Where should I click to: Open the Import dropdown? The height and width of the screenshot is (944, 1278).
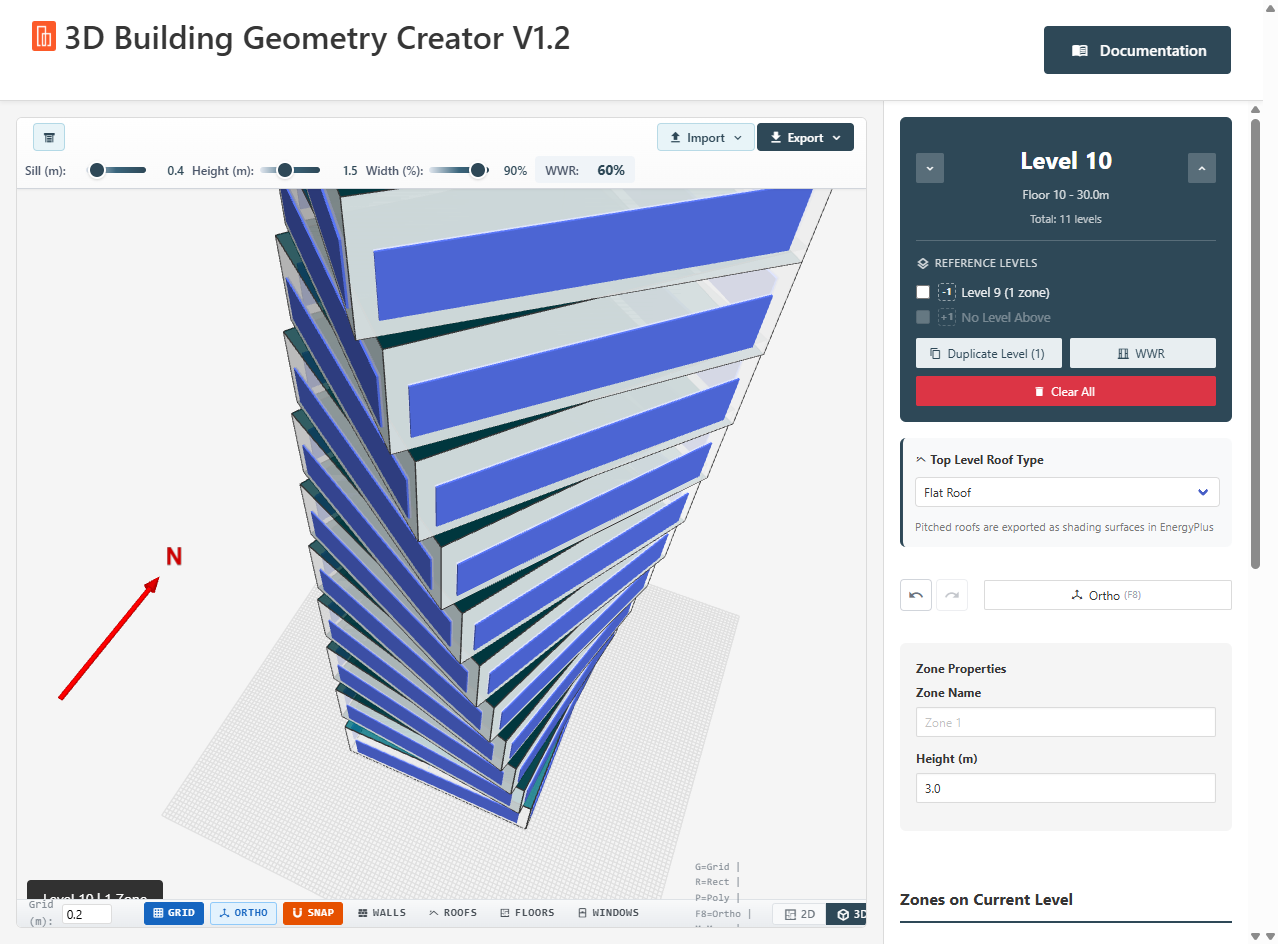[706, 138]
